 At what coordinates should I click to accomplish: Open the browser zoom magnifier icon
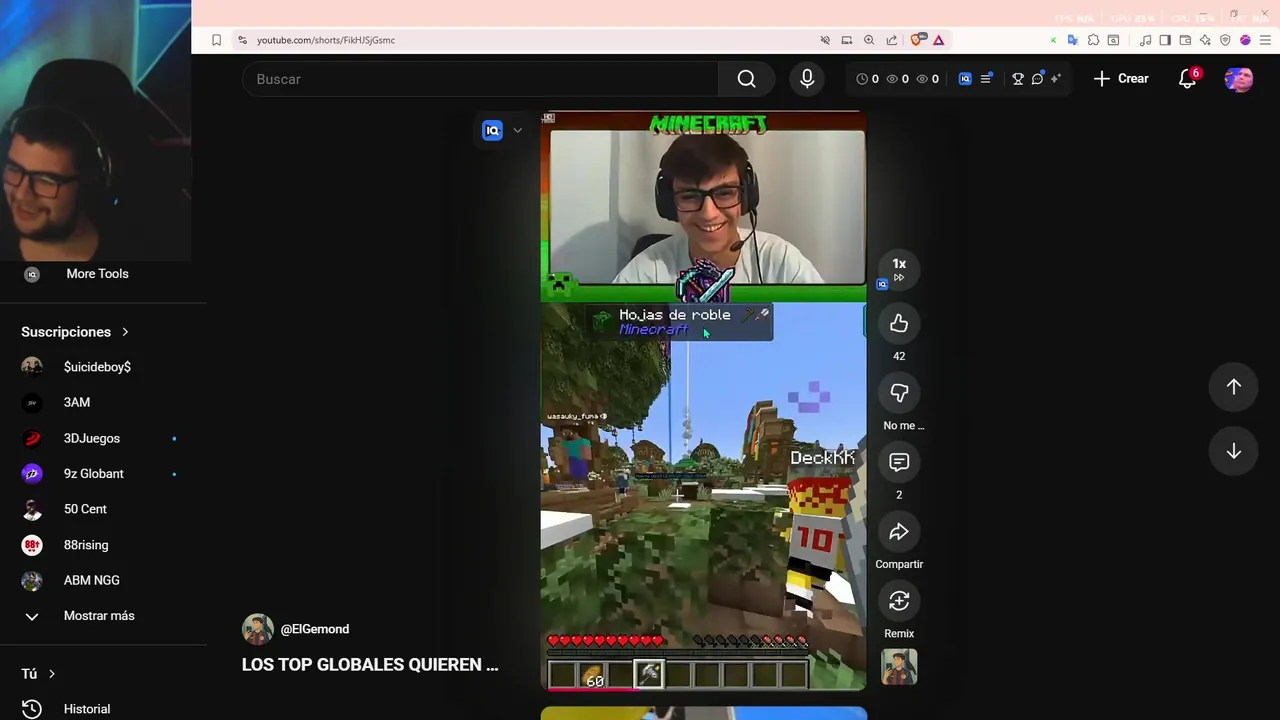tap(869, 40)
